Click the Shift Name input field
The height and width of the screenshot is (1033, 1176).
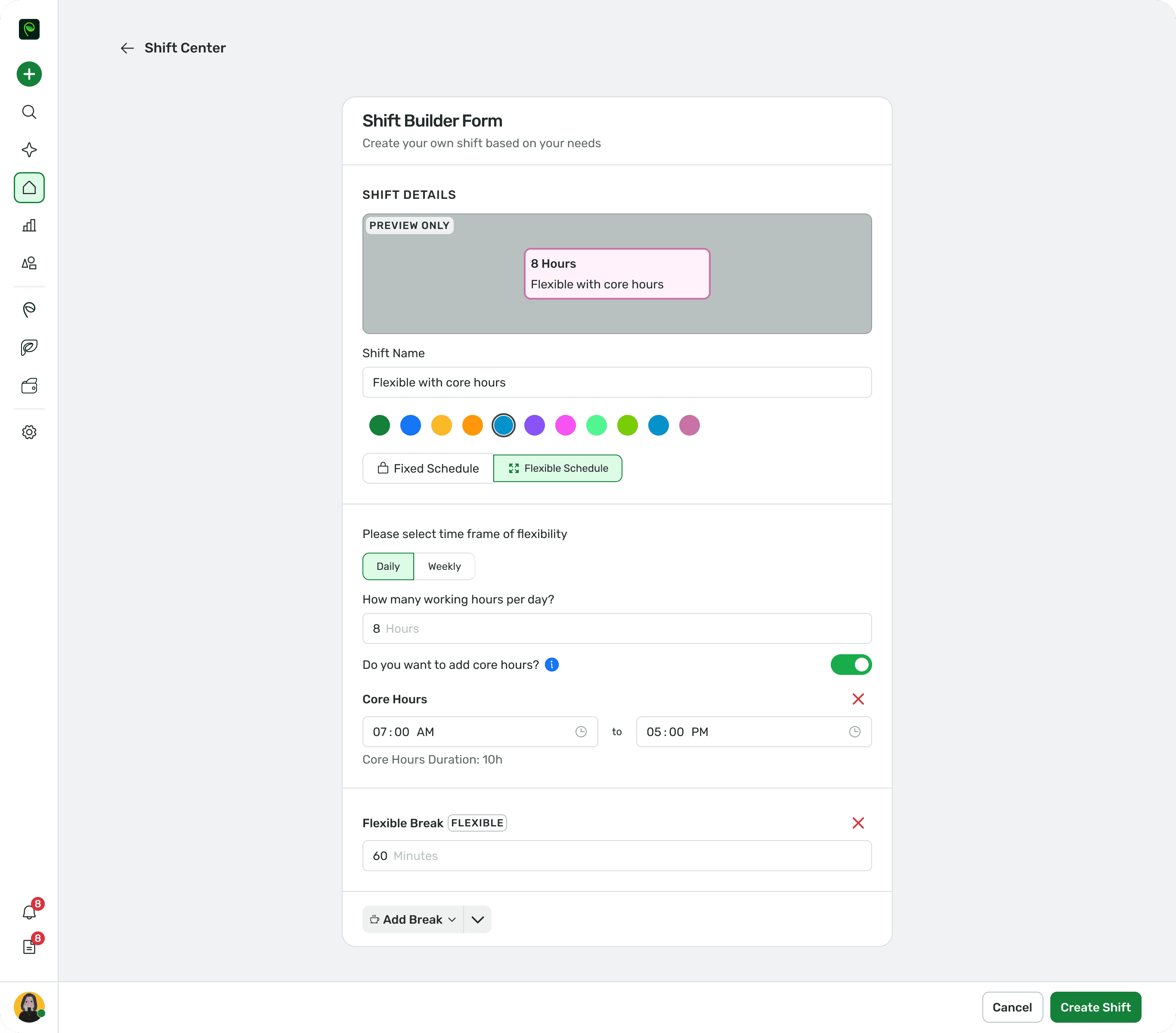[x=617, y=383]
